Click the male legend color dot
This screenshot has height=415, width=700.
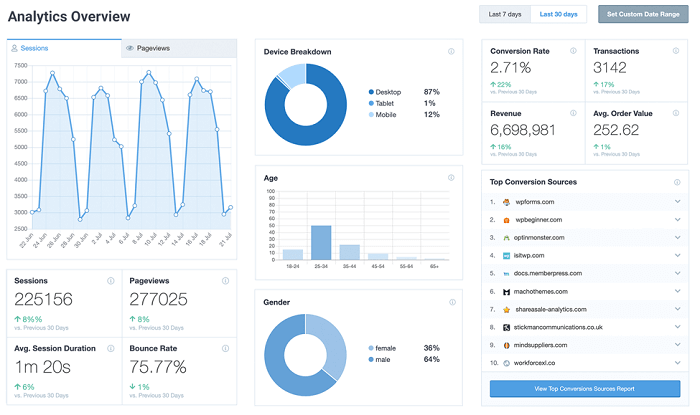click(371, 359)
